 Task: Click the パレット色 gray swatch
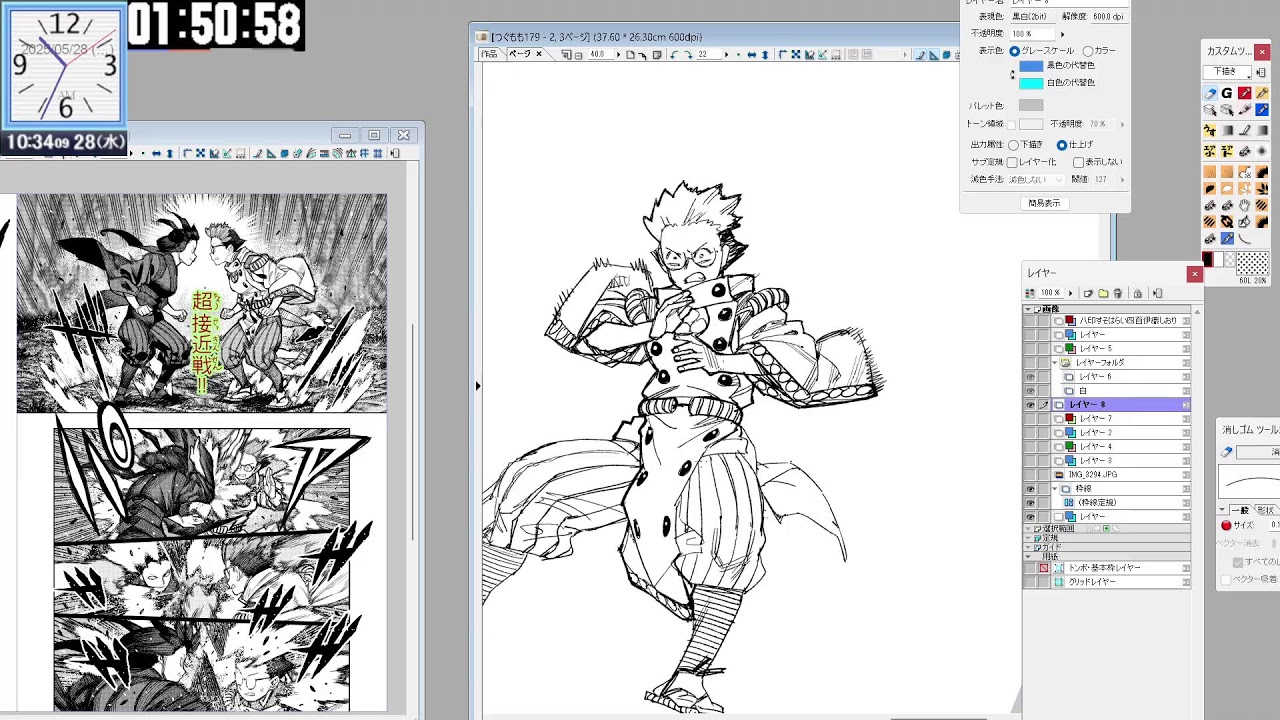tap(1031, 105)
